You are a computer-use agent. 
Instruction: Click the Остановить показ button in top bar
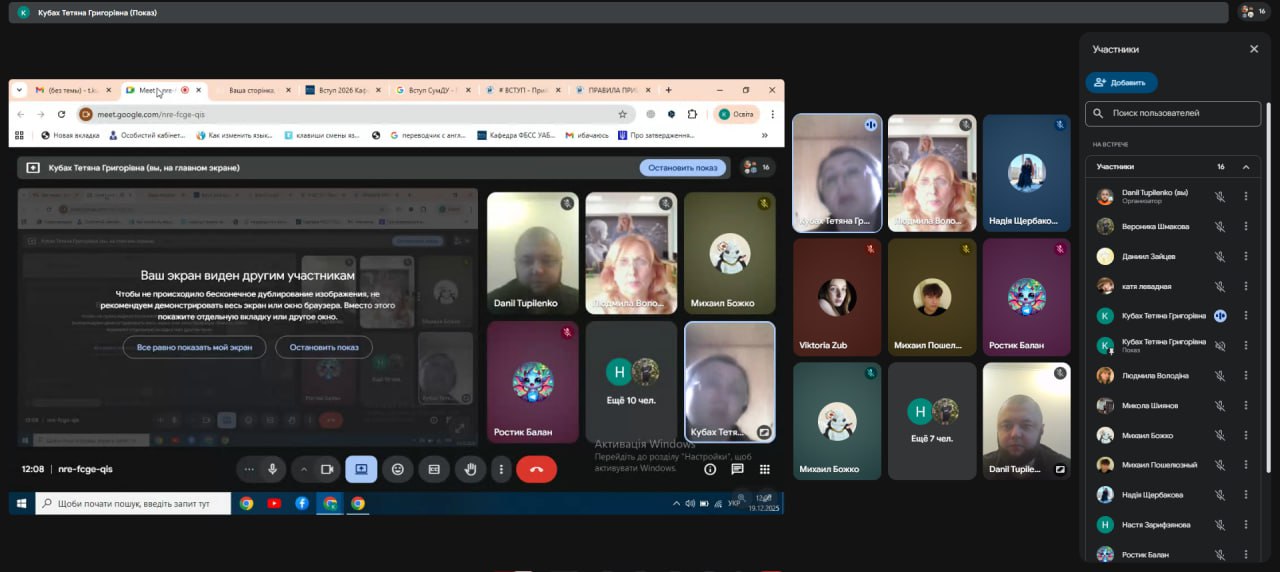coord(682,168)
